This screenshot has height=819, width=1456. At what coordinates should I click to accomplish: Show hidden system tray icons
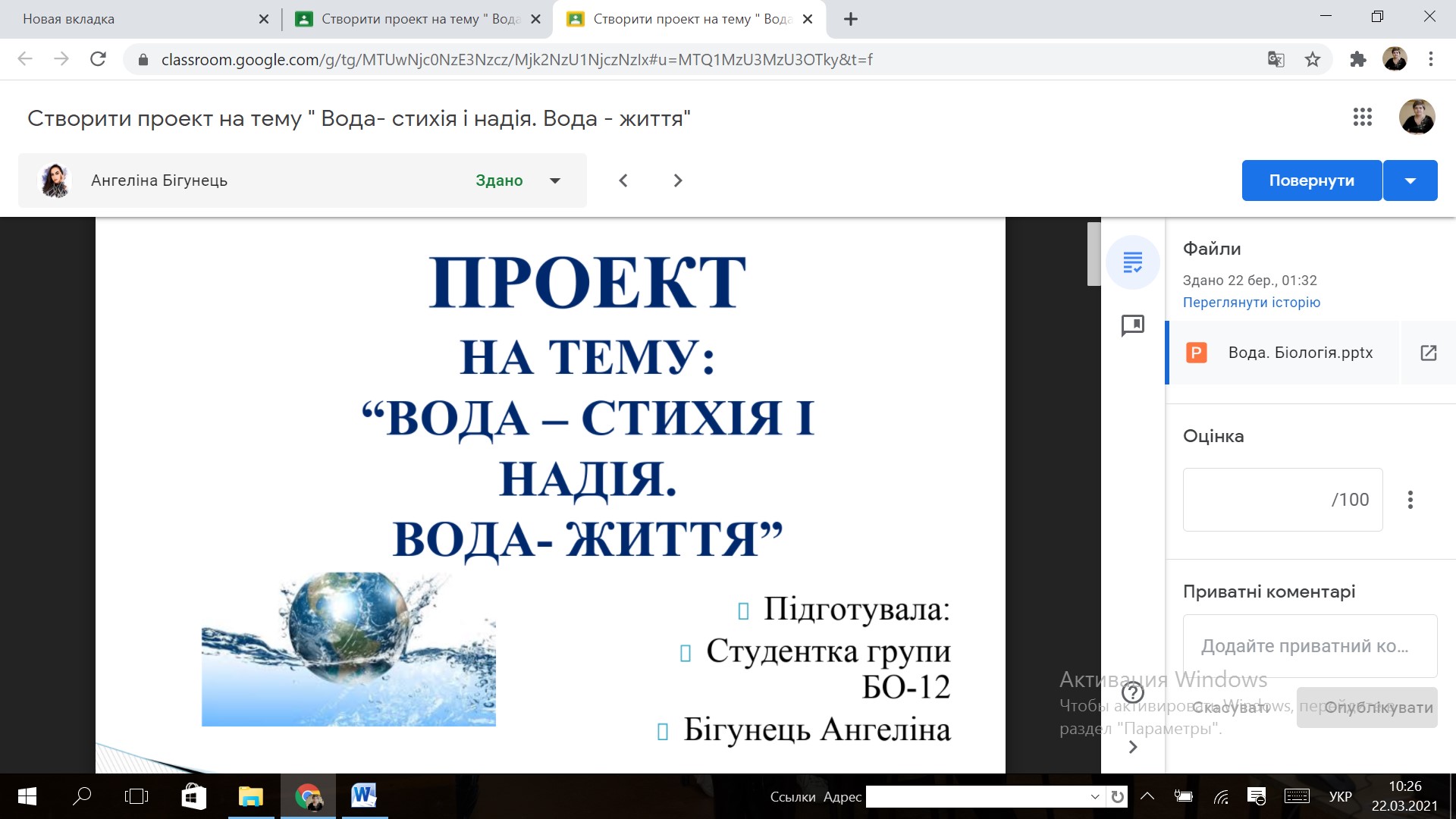tap(1147, 796)
